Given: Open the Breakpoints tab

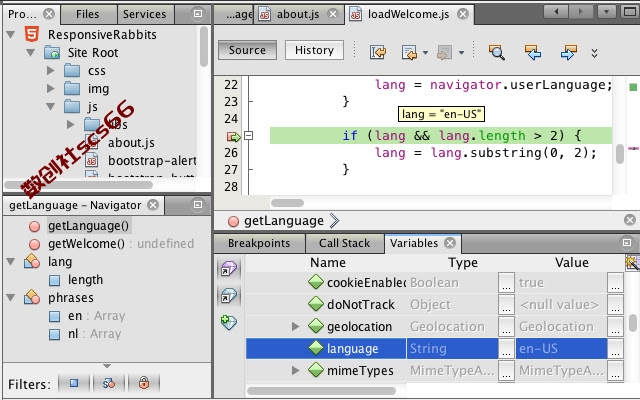Looking at the screenshot, I should click(x=259, y=243).
